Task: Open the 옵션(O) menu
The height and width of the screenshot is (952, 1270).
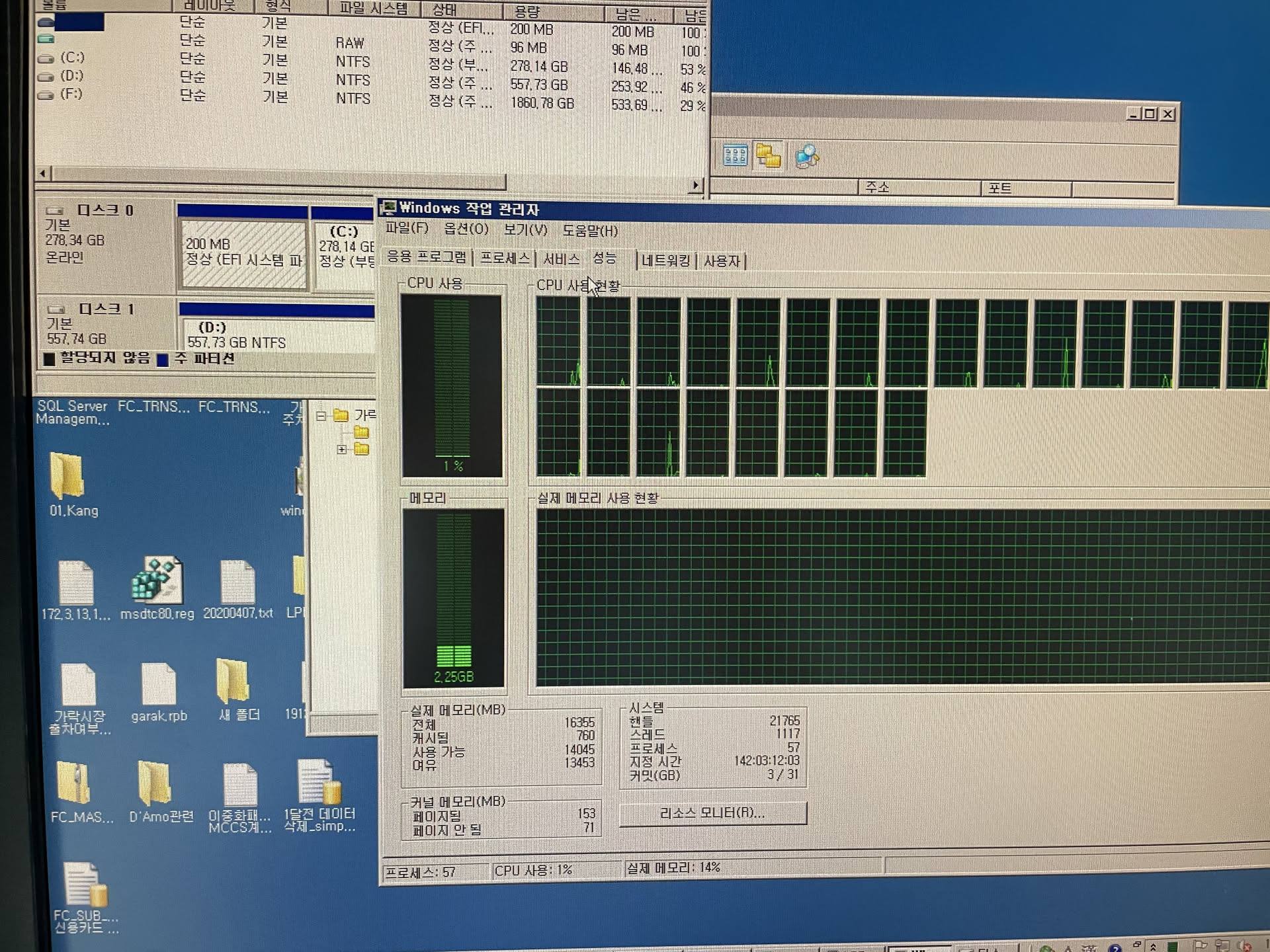Action: 466,229
